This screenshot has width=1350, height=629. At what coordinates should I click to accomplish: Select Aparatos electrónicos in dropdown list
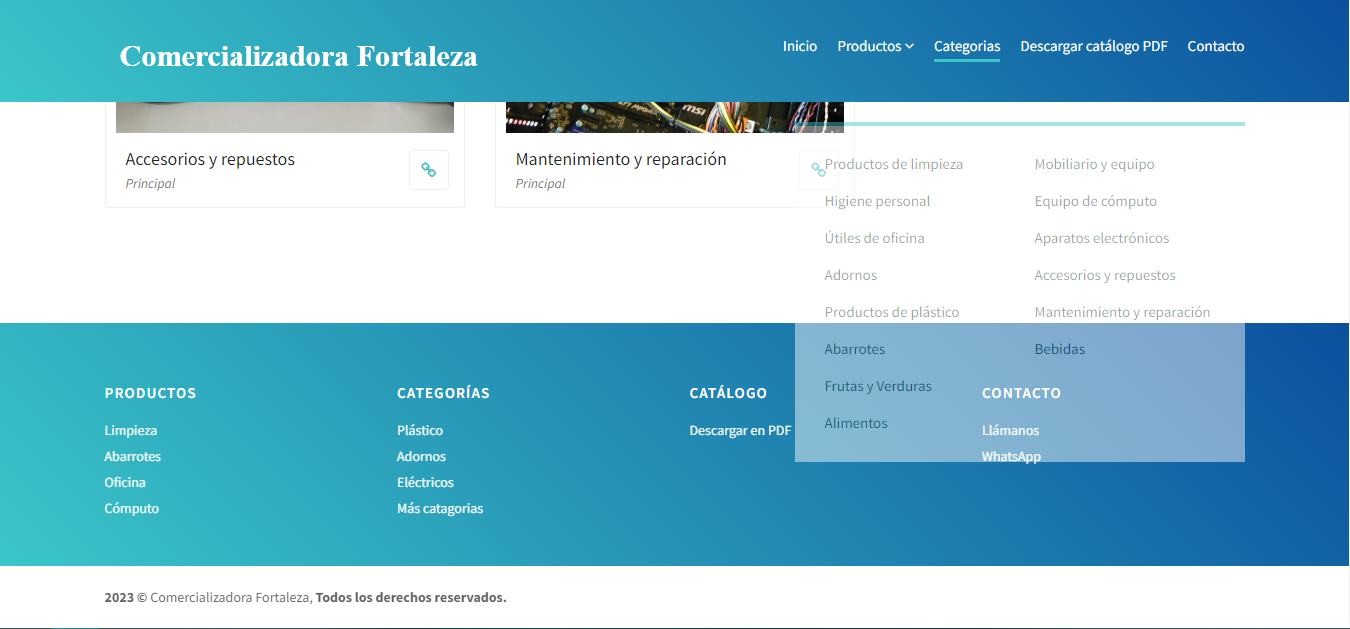point(1101,238)
